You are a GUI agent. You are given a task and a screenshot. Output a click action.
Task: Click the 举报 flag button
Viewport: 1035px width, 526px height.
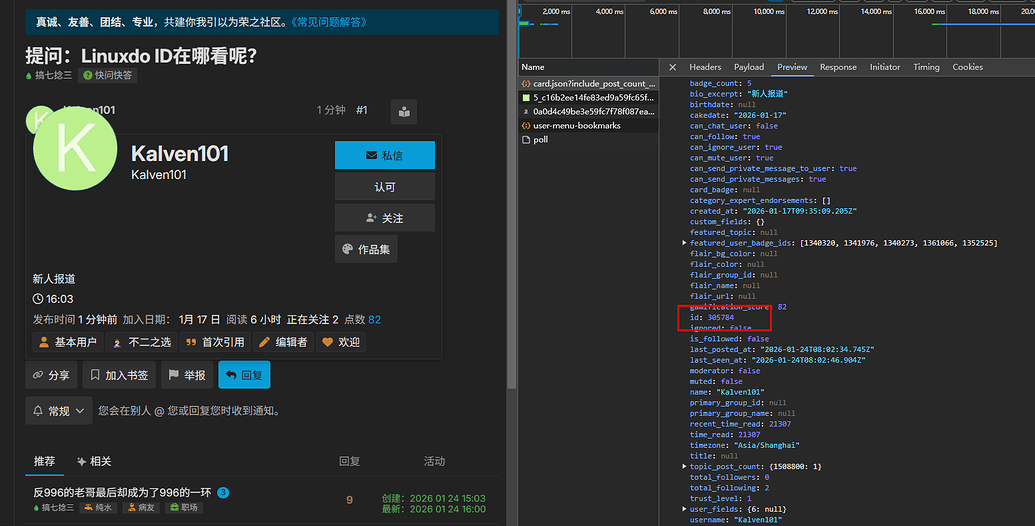[187, 375]
